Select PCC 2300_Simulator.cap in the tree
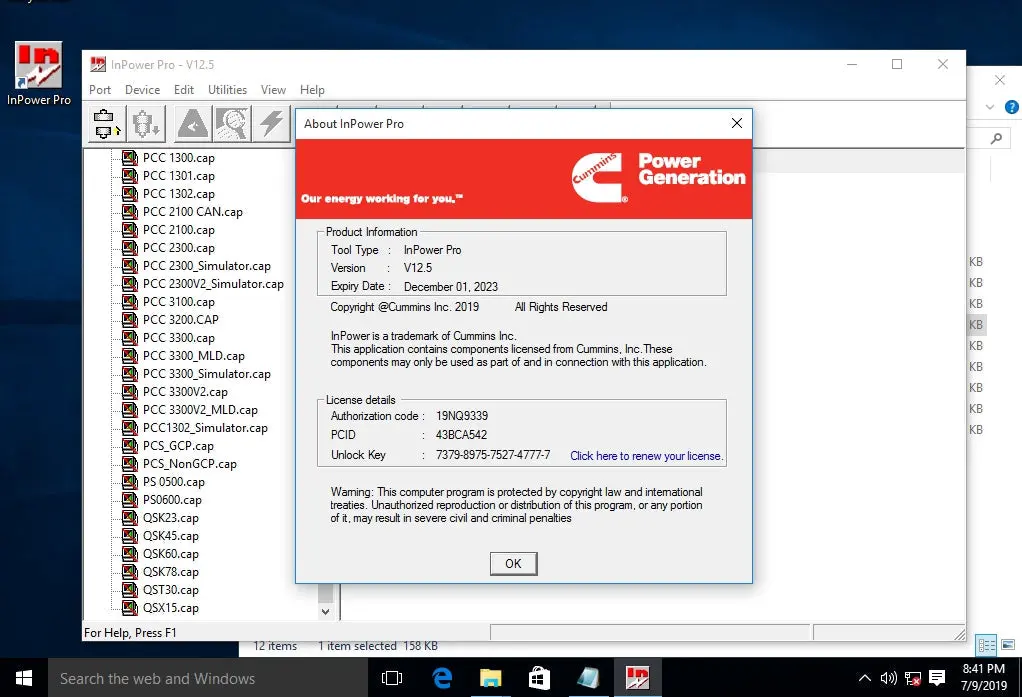Viewport: 1022px width, 697px height. tap(207, 266)
